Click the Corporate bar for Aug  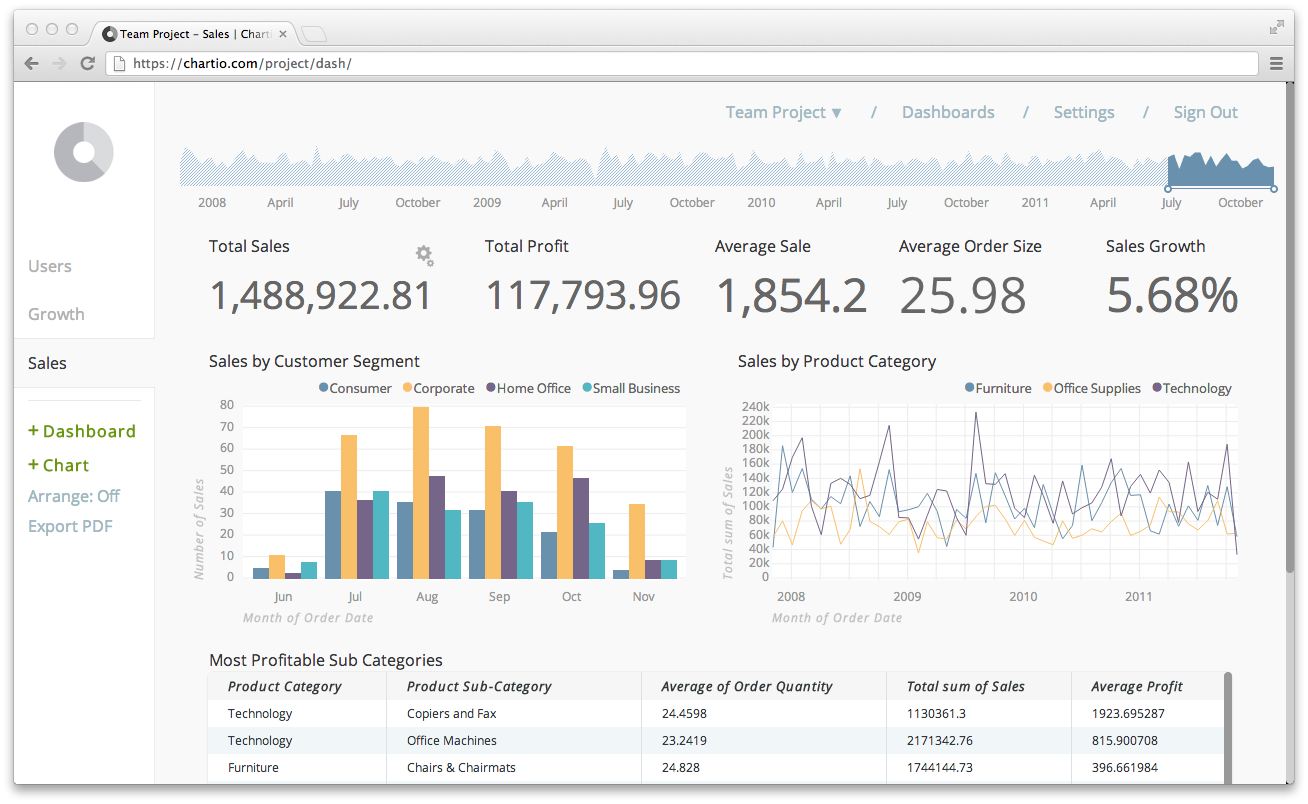click(x=421, y=493)
